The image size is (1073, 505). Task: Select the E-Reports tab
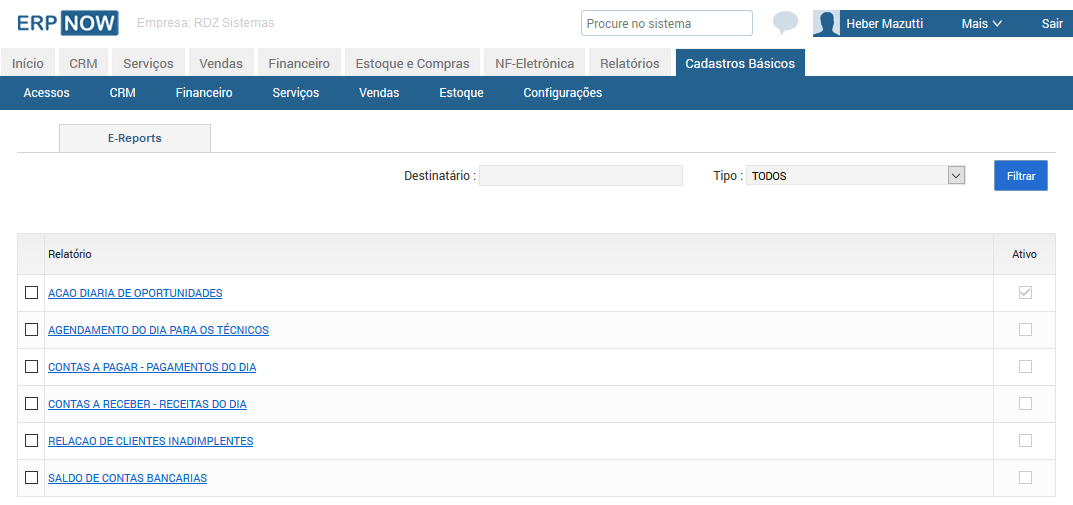coord(135,138)
